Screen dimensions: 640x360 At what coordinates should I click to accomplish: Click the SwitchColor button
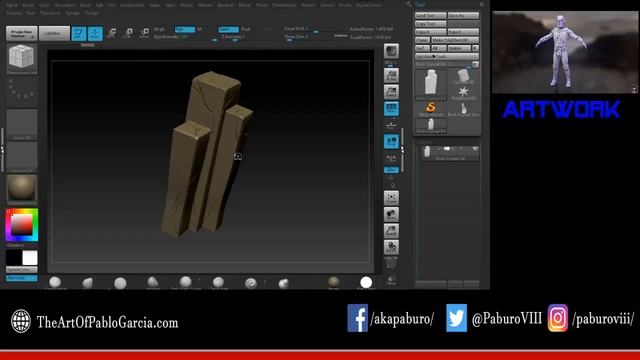[x=22, y=270]
